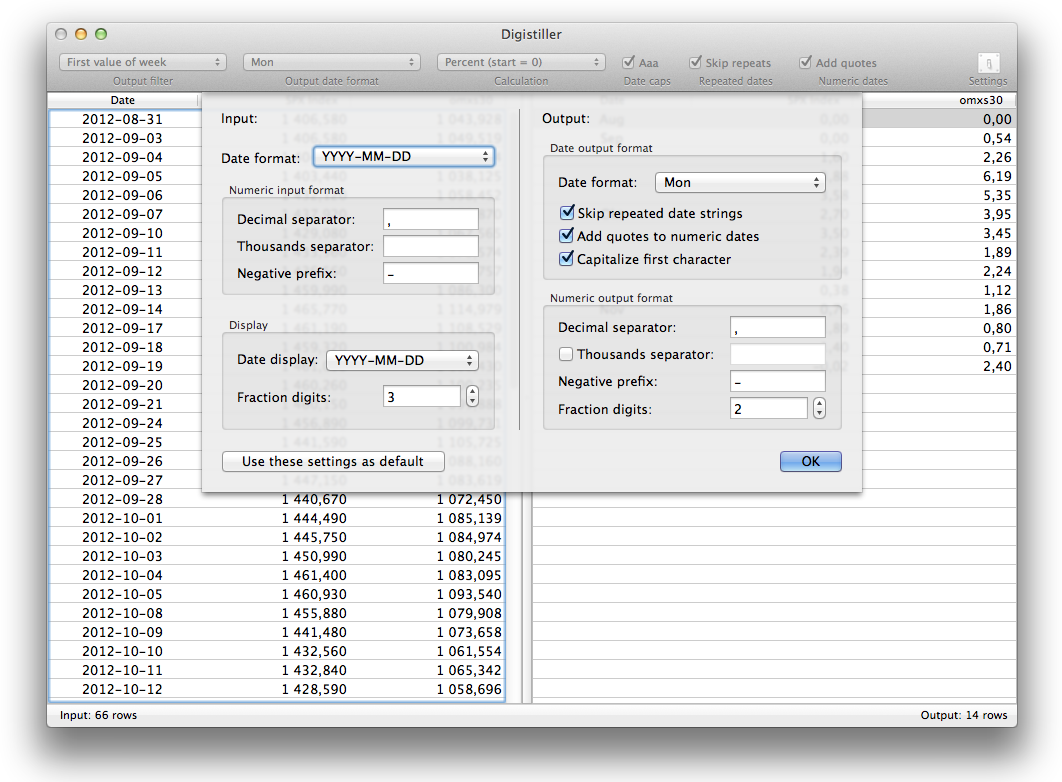The image size is (1062, 782).
Task: Click the value 1 058,696
Action: pos(469,689)
